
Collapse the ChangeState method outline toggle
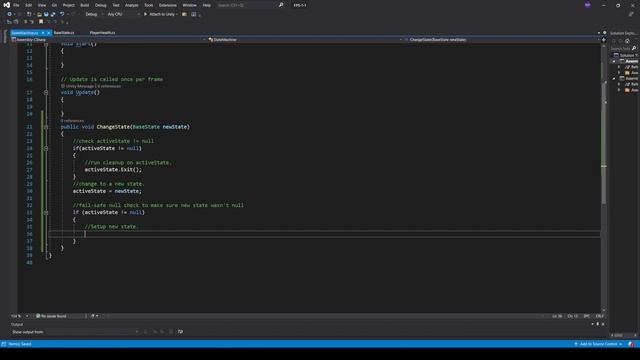point(46,127)
